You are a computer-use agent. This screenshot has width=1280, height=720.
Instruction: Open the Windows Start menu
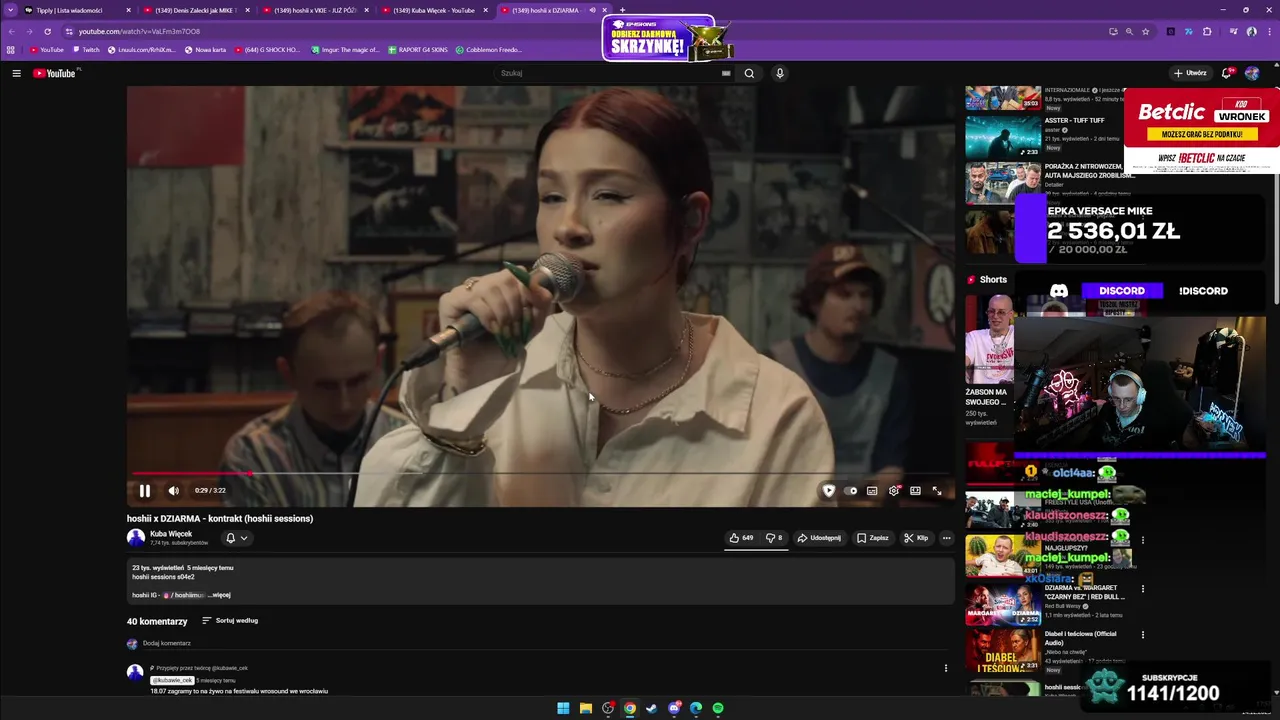pyautogui.click(x=563, y=708)
